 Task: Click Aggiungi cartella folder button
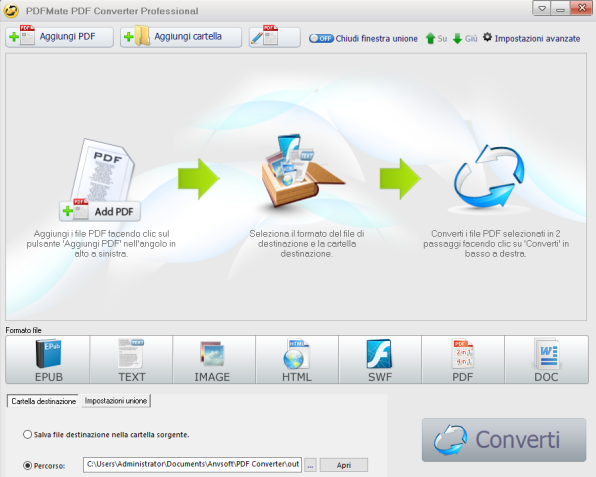point(181,37)
